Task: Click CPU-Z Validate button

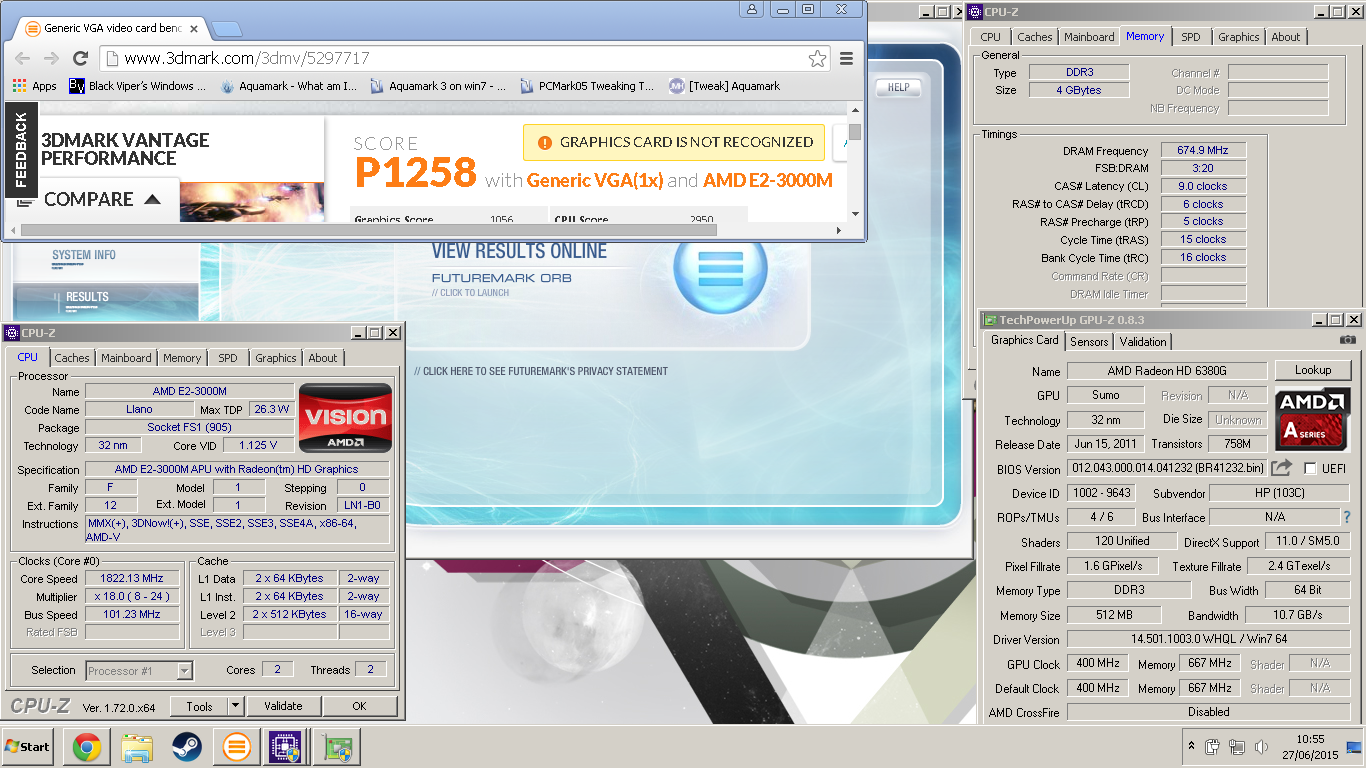Action: tap(283, 706)
